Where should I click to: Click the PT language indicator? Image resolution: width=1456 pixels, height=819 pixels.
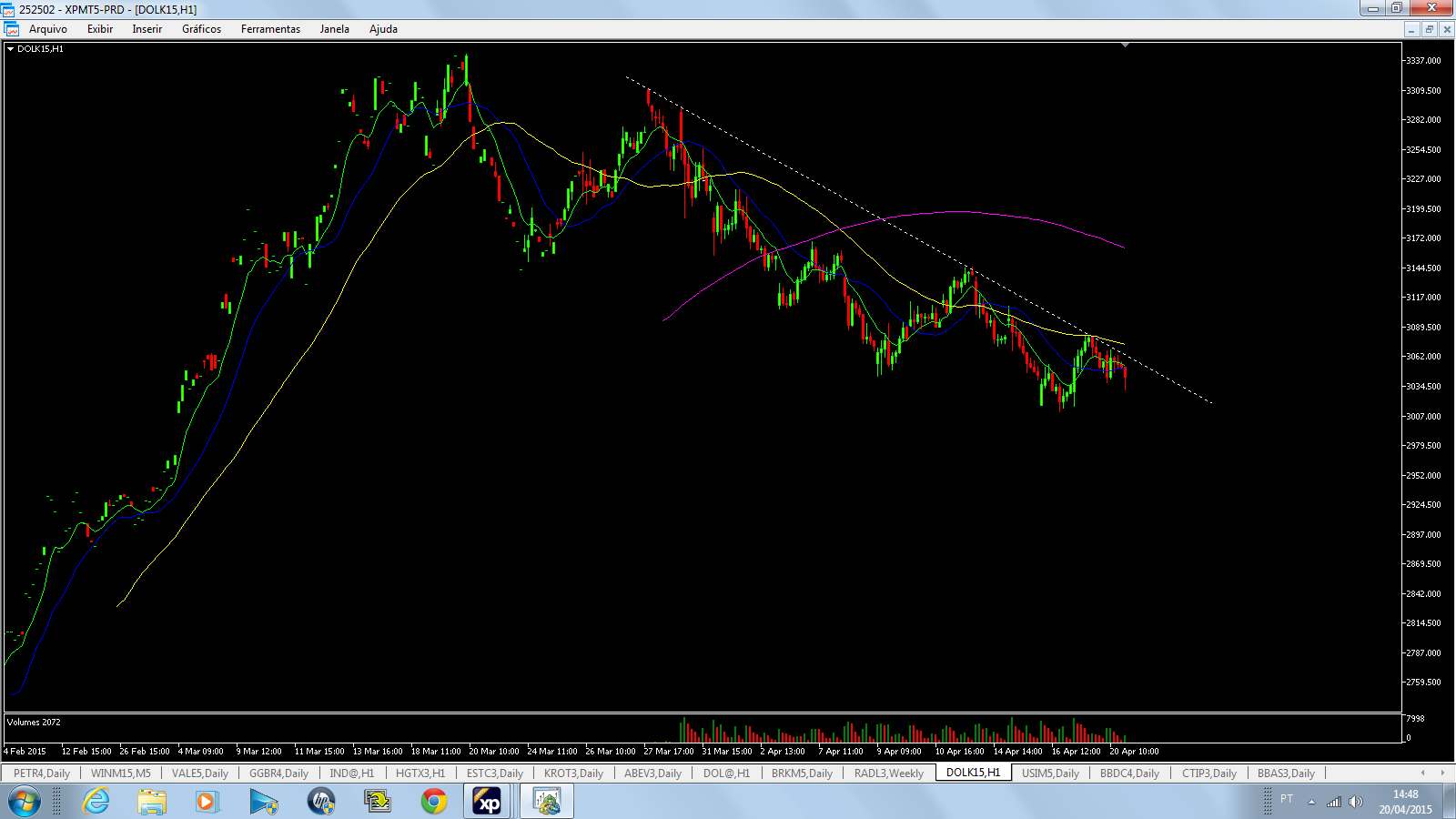tap(1287, 799)
